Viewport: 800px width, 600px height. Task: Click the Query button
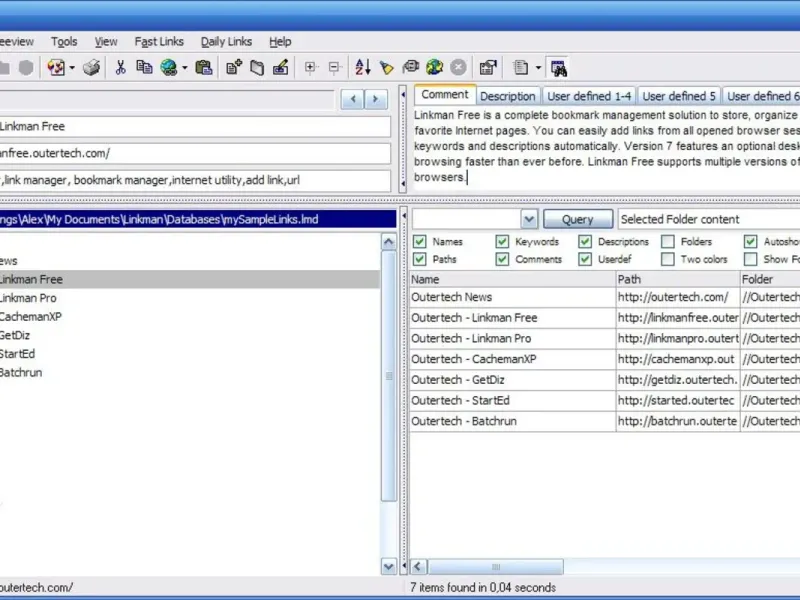pos(578,219)
